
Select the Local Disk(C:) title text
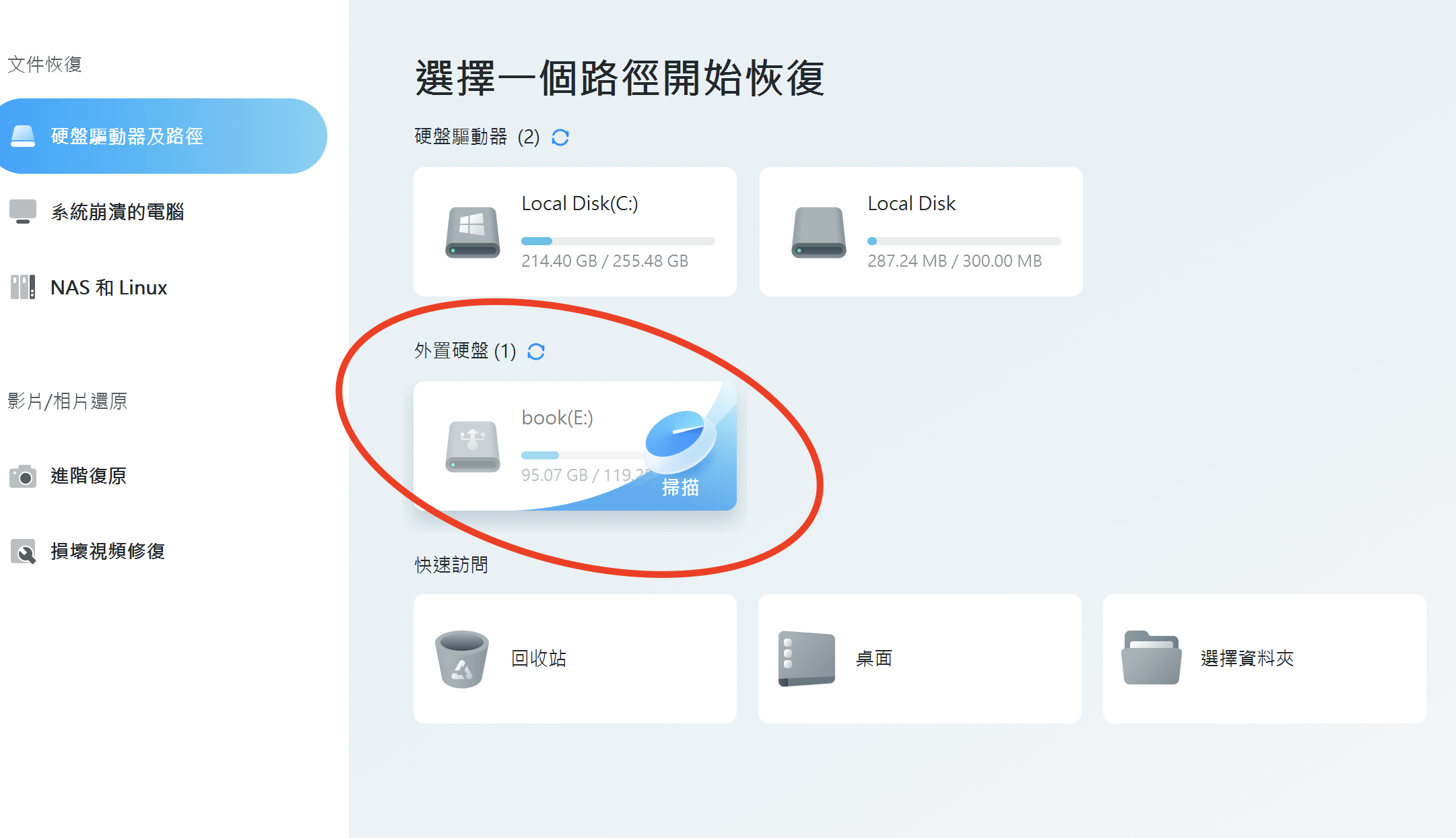pos(579,203)
